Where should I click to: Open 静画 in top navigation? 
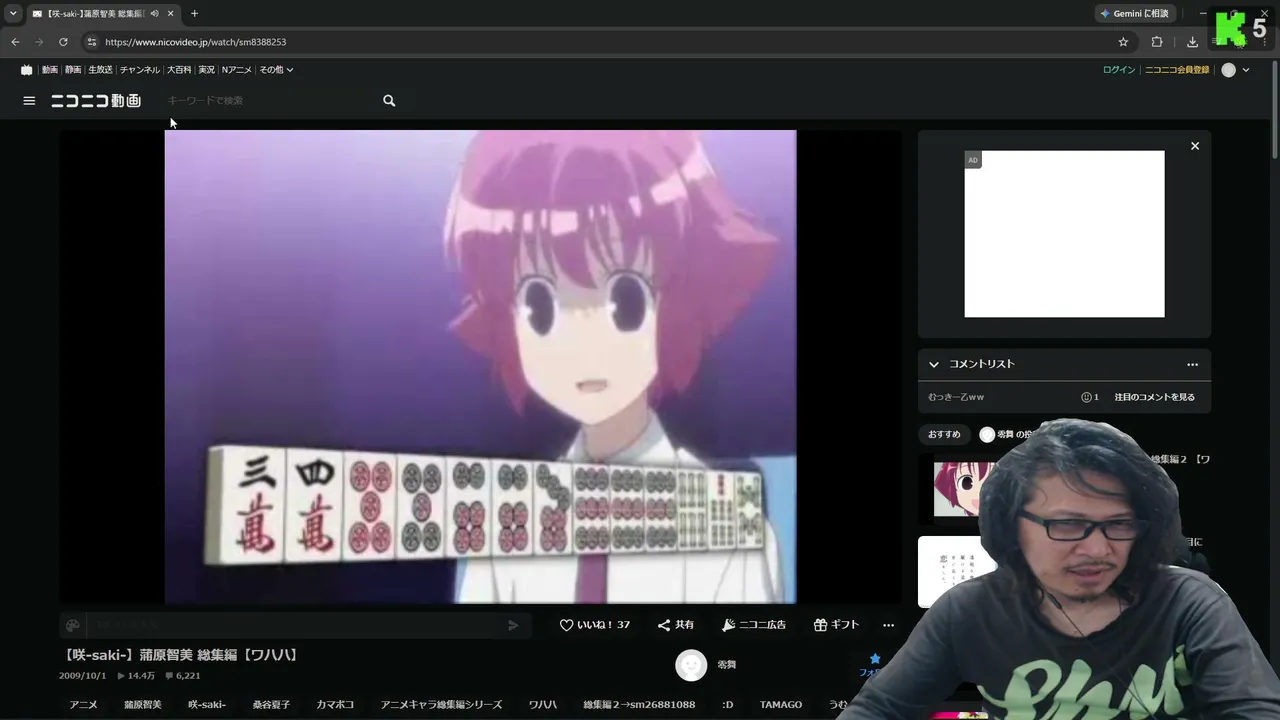pos(73,70)
